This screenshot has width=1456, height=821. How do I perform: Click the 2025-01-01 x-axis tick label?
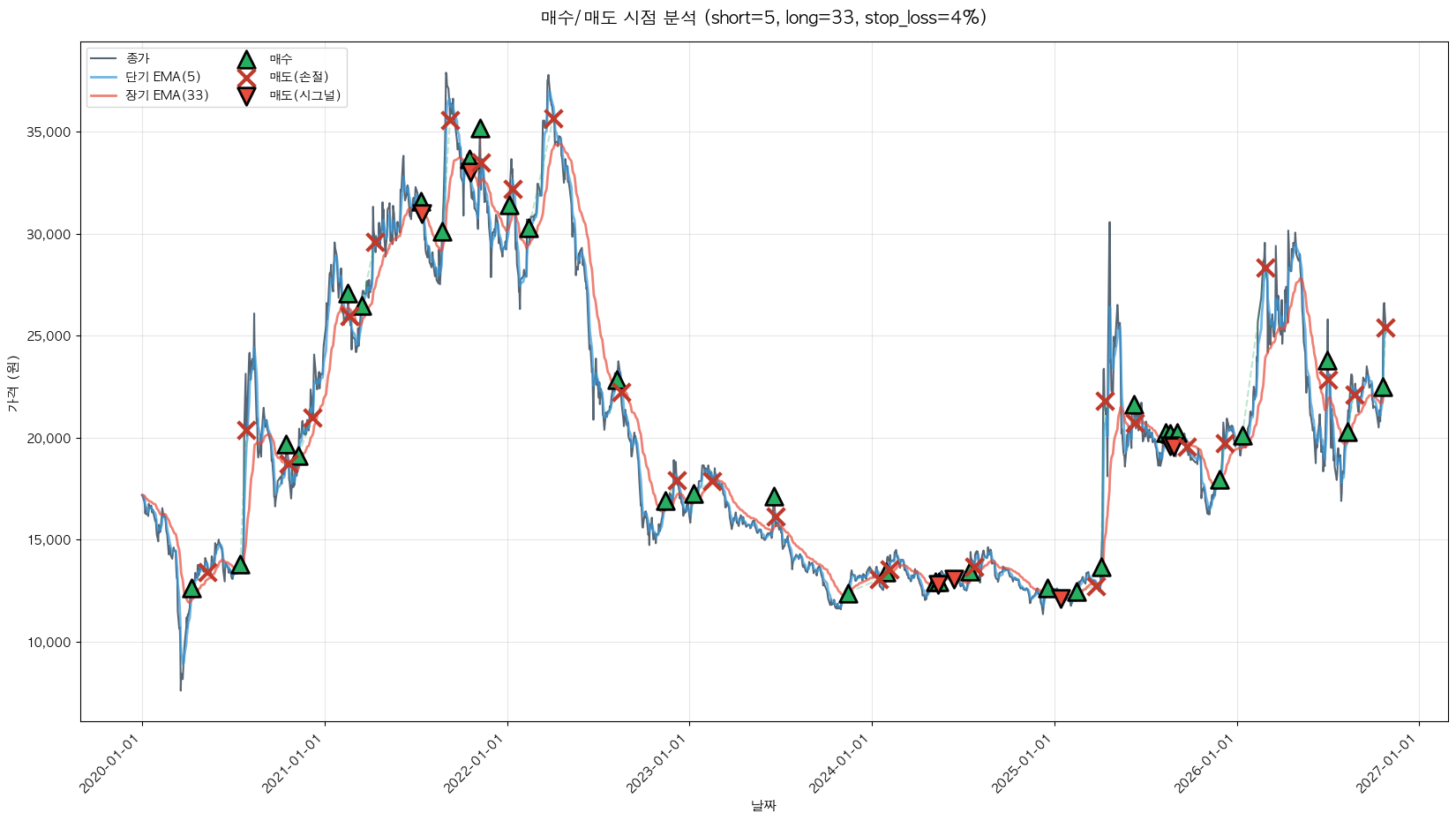point(1024,762)
